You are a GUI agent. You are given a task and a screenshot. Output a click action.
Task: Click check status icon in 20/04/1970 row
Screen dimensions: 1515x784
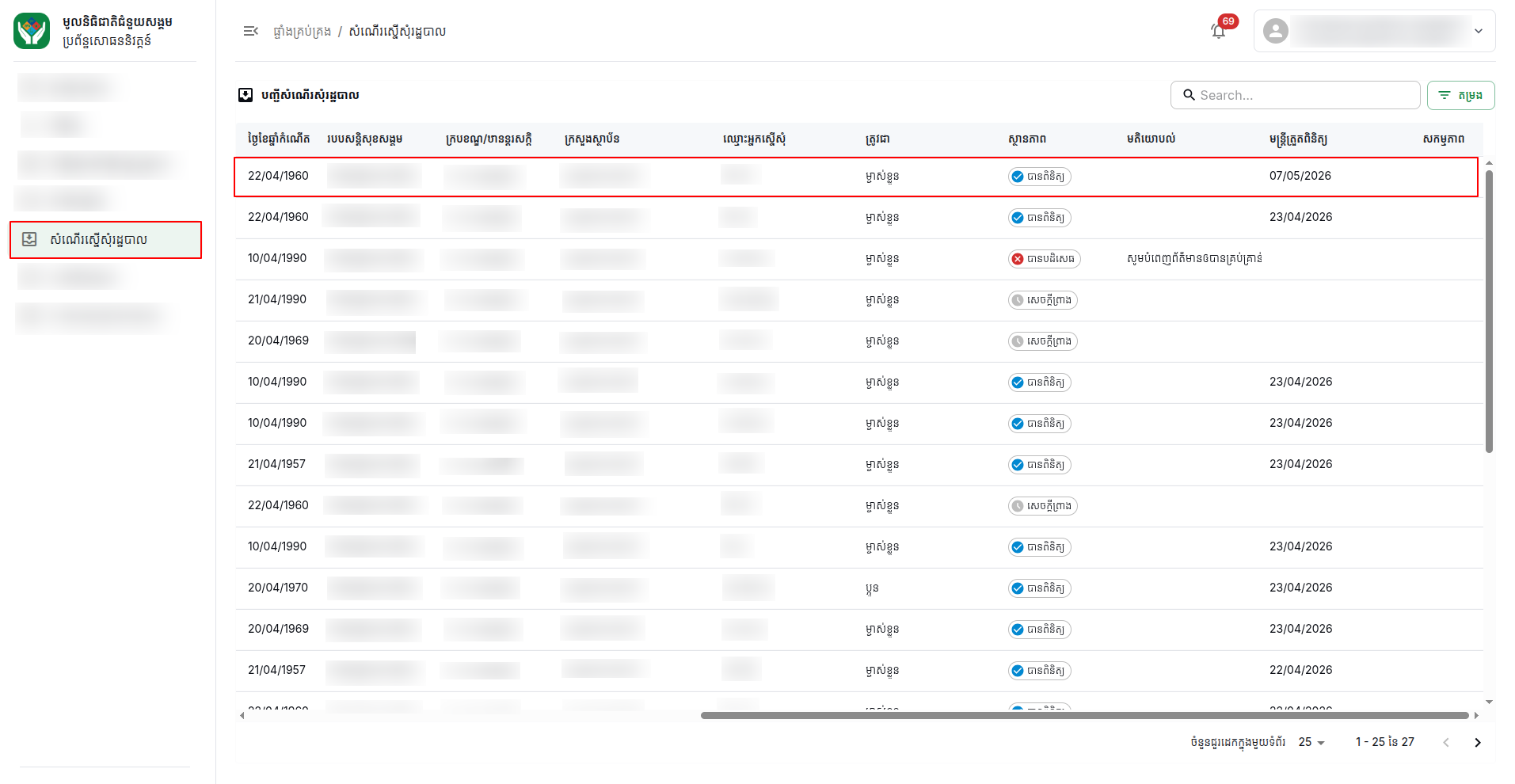coord(1018,588)
